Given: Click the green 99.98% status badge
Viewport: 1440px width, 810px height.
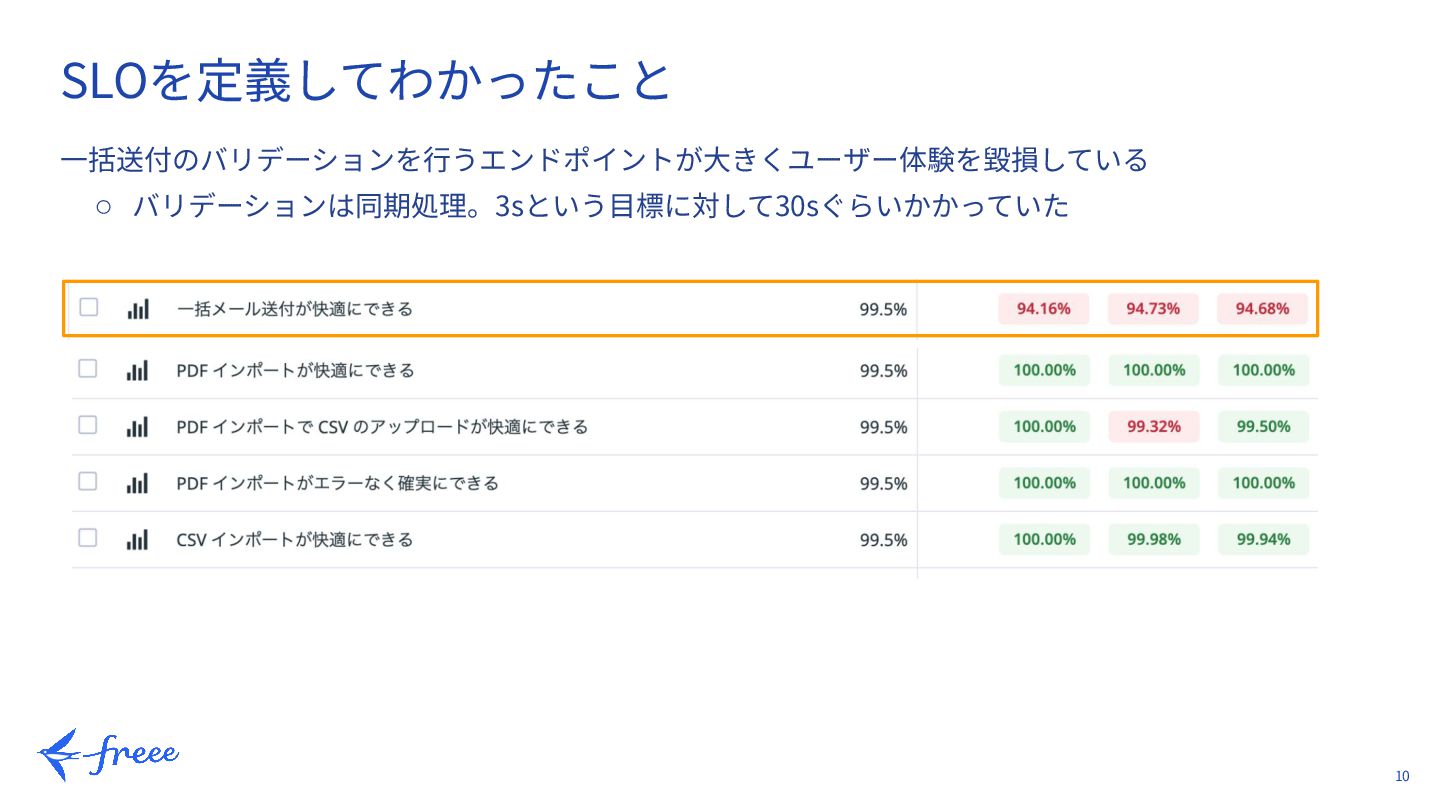Looking at the screenshot, I should pyautogui.click(x=1153, y=540).
